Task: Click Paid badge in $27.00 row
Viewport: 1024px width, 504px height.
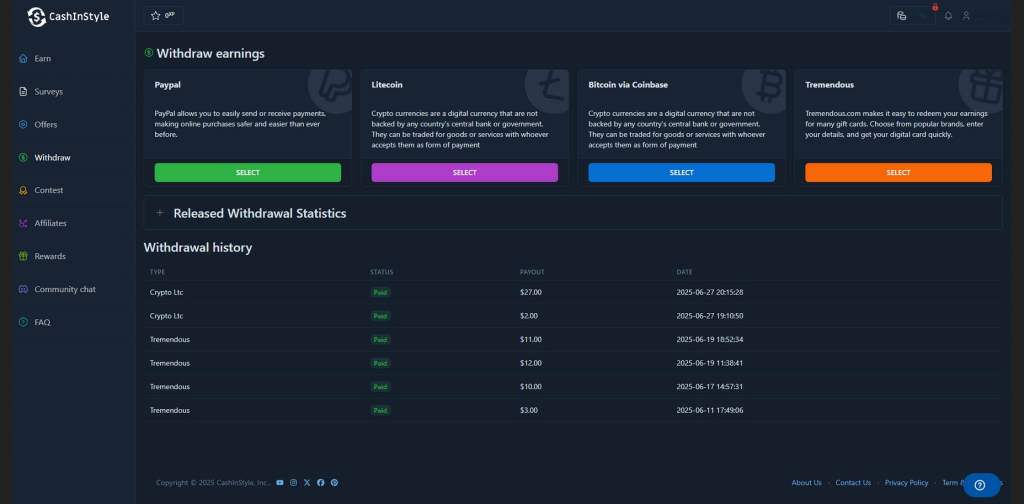Action: pyautogui.click(x=380, y=292)
